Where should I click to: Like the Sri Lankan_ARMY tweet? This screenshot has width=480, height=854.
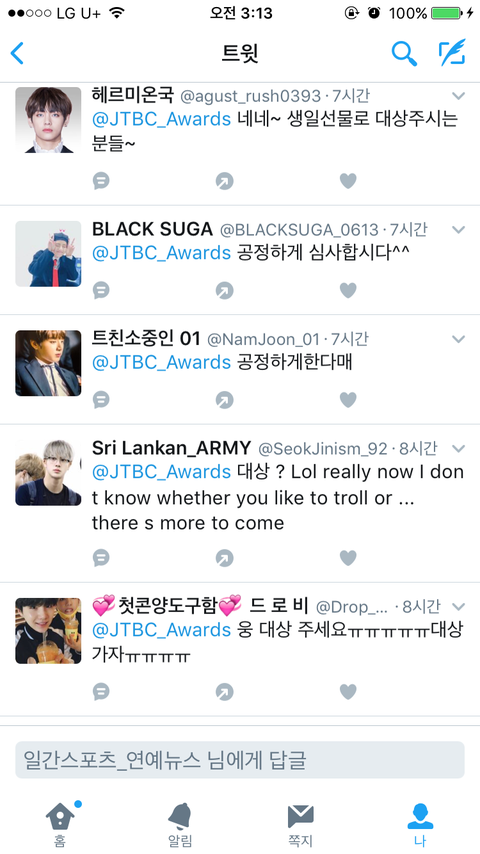348,558
